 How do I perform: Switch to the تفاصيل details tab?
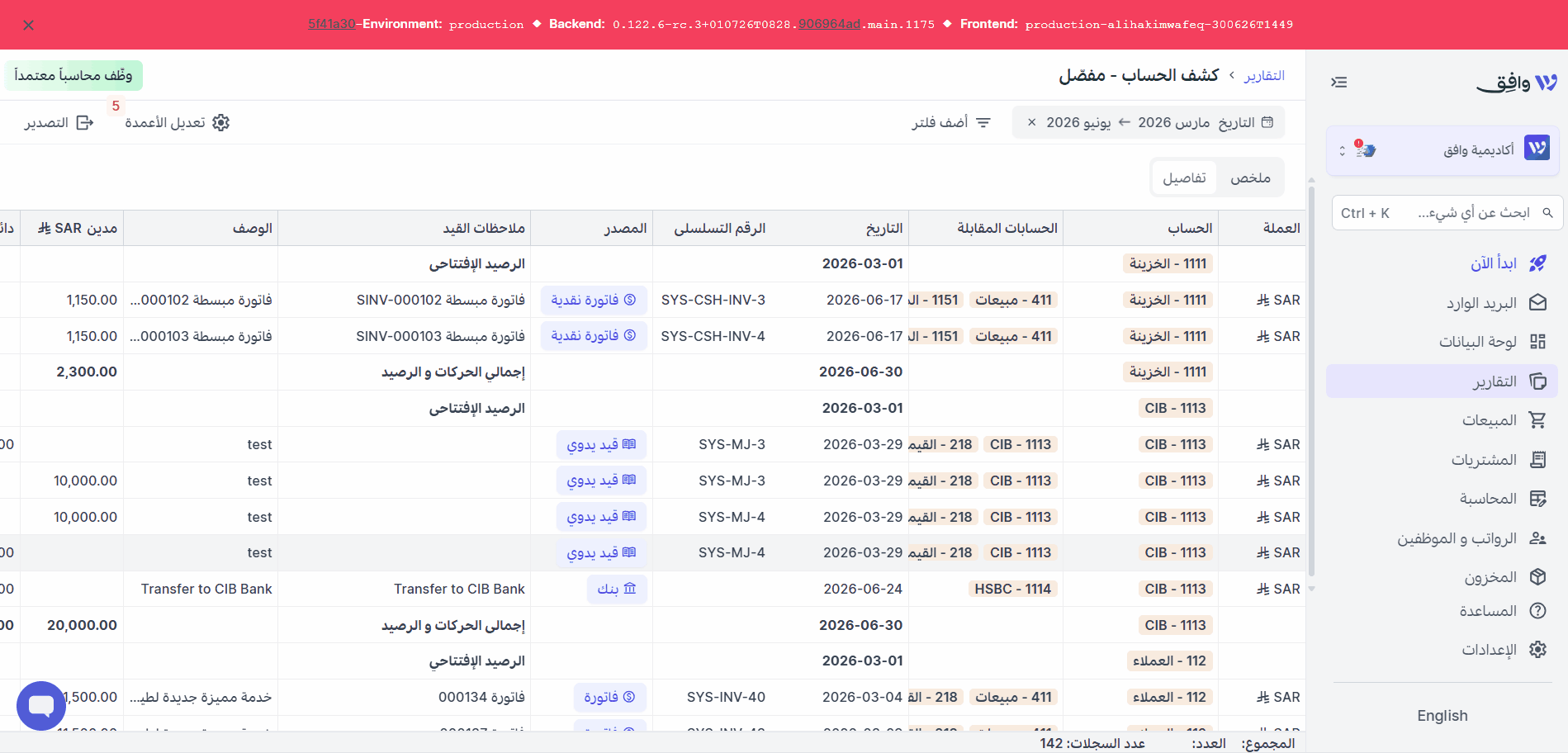point(1184,178)
